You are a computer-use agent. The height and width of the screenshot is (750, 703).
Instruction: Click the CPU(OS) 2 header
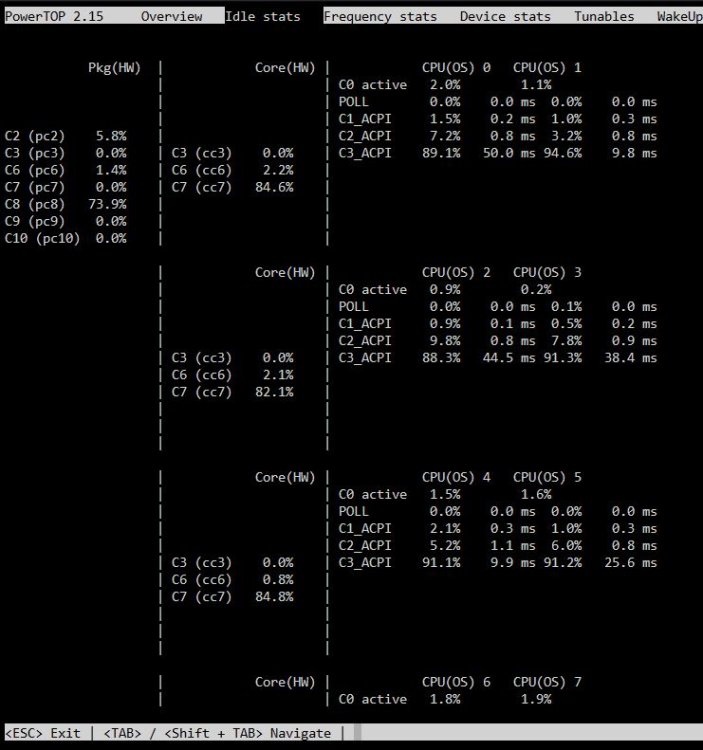pos(456,272)
